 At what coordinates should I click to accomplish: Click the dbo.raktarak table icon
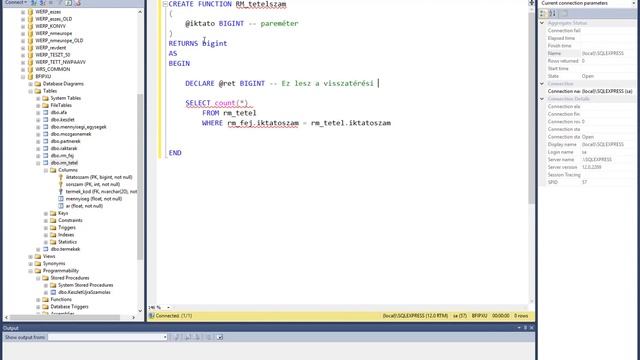(x=46, y=148)
